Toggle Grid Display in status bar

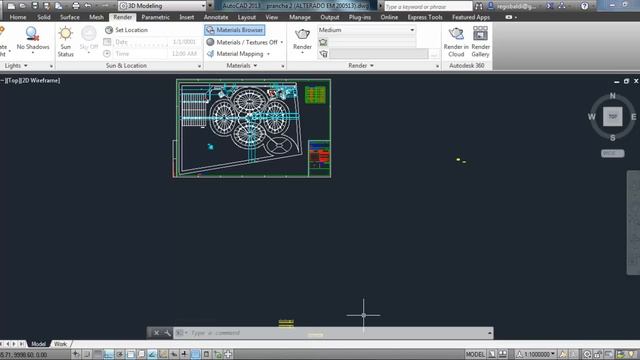(x=98, y=354)
